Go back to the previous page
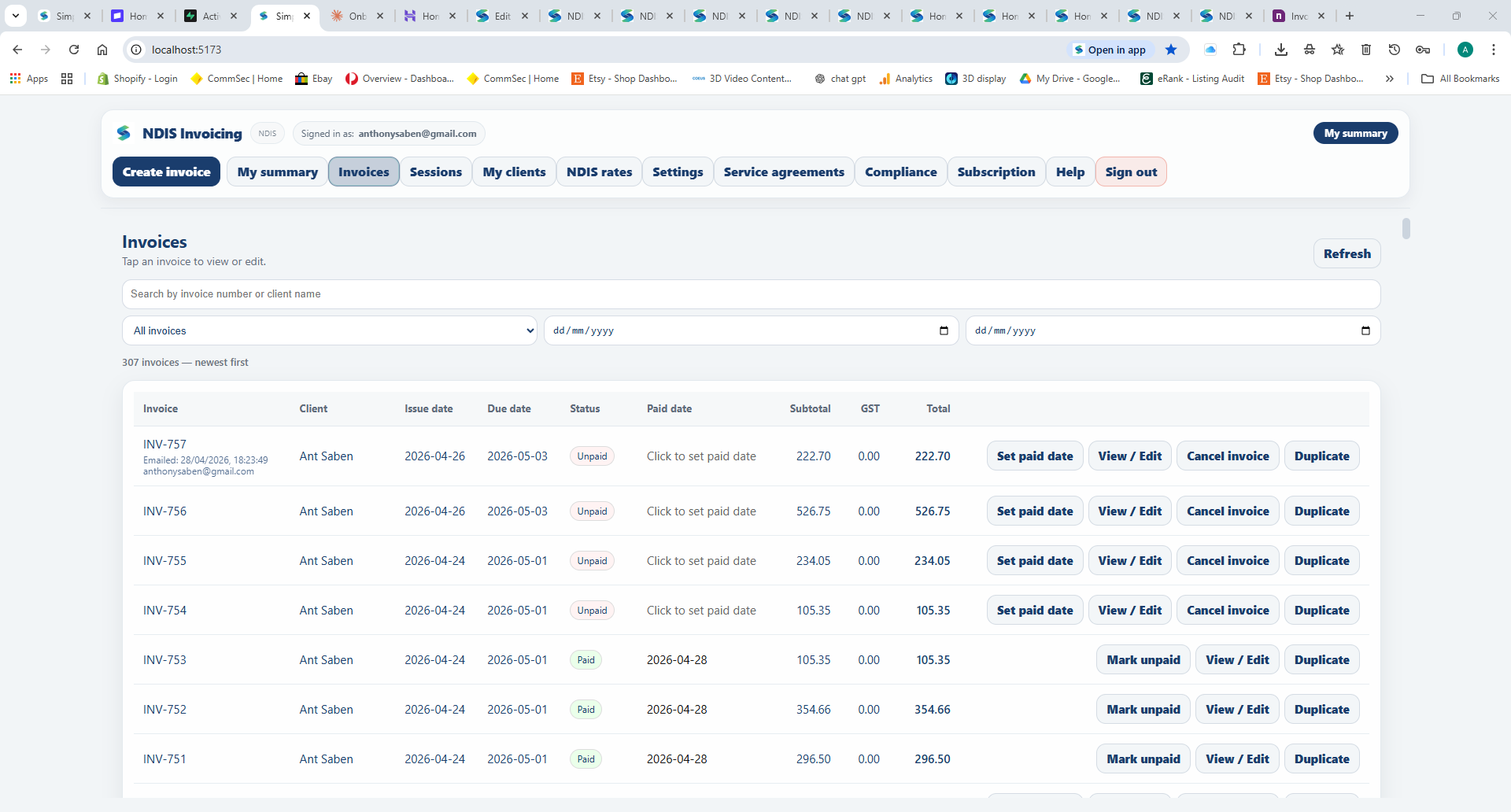Viewport: 1511px width, 812px height. pyautogui.click(x=17, y=50)
